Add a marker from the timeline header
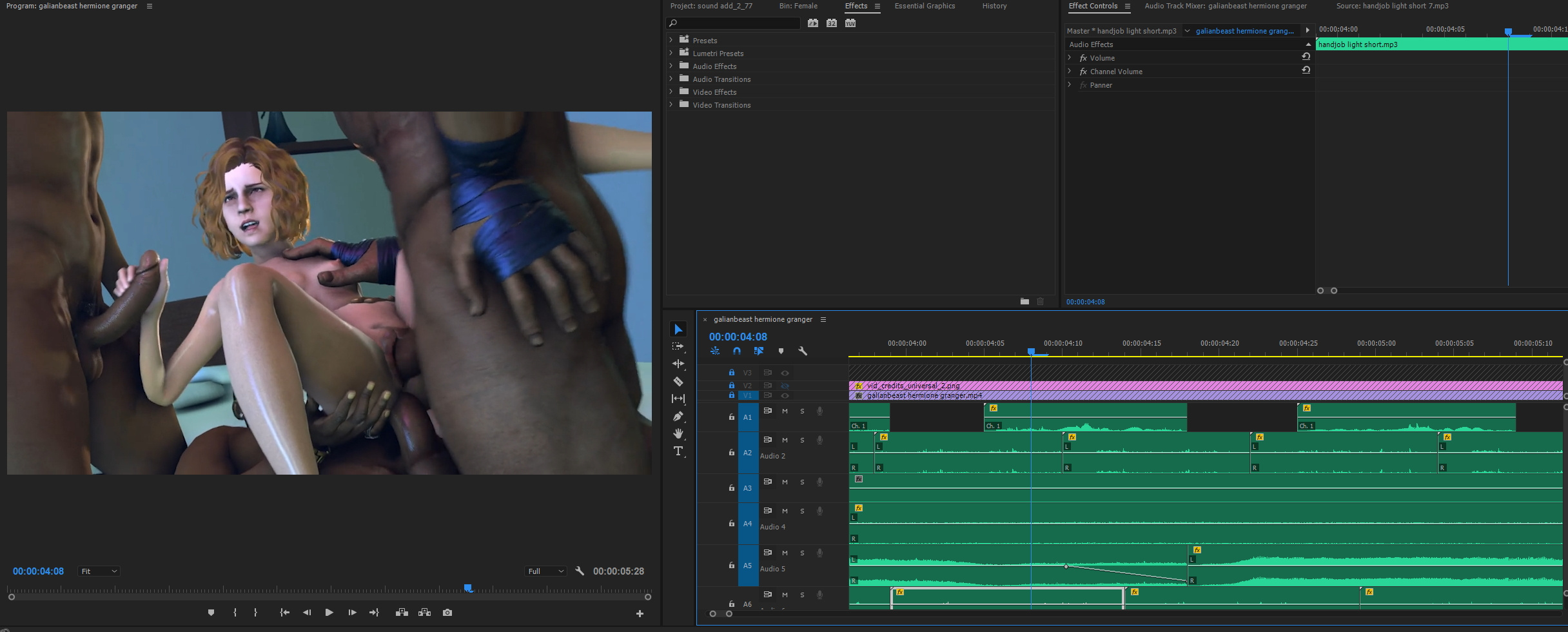The height and width of the screenshot is (632, 1568). (781, 351)
